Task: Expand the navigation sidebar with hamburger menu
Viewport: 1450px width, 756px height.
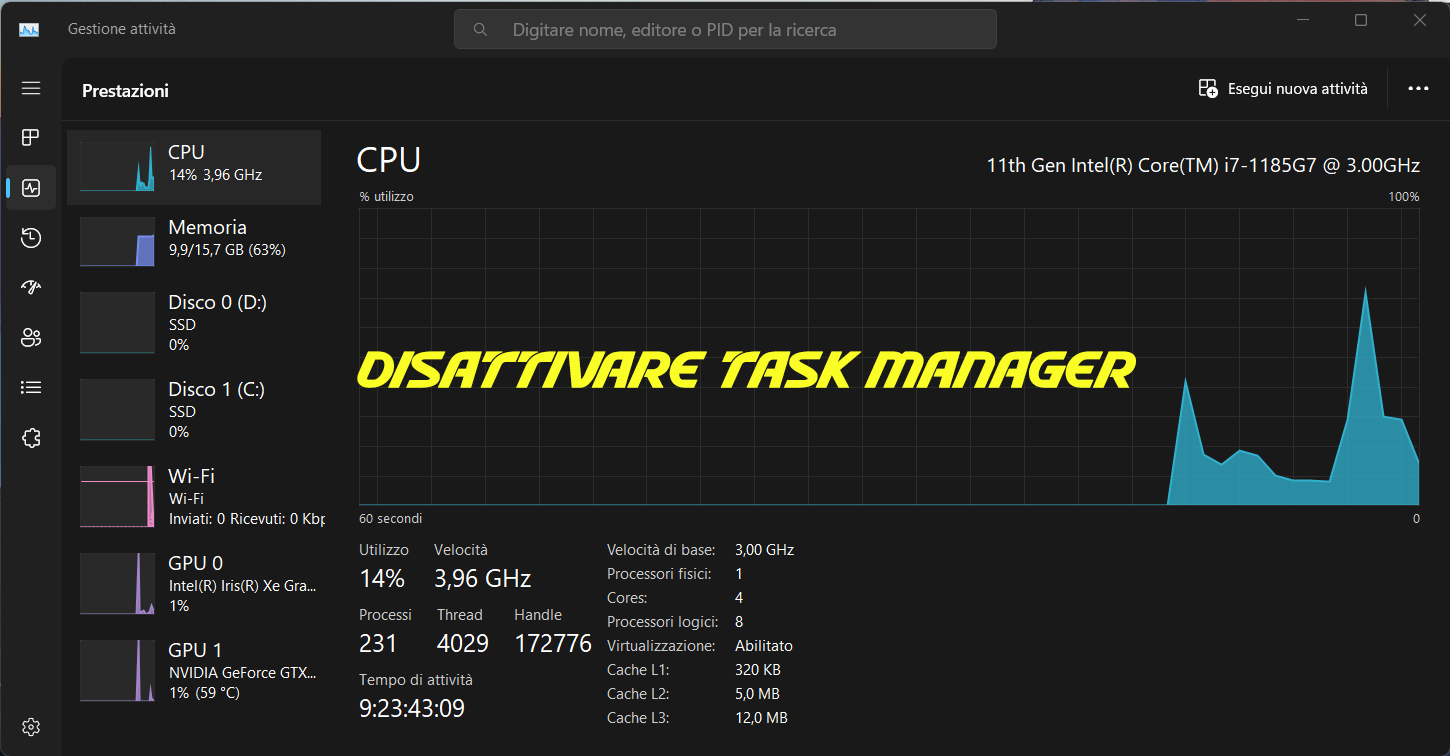Action: click(30, 88)
